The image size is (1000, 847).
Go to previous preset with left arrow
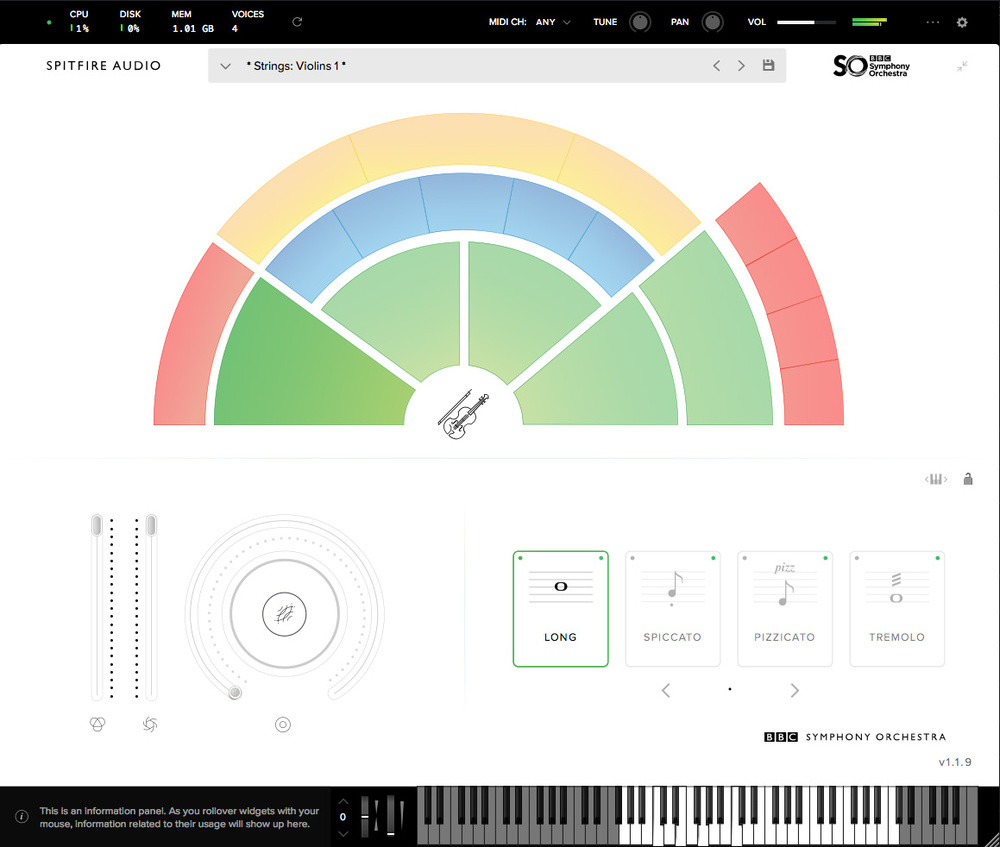pos(716,66)
